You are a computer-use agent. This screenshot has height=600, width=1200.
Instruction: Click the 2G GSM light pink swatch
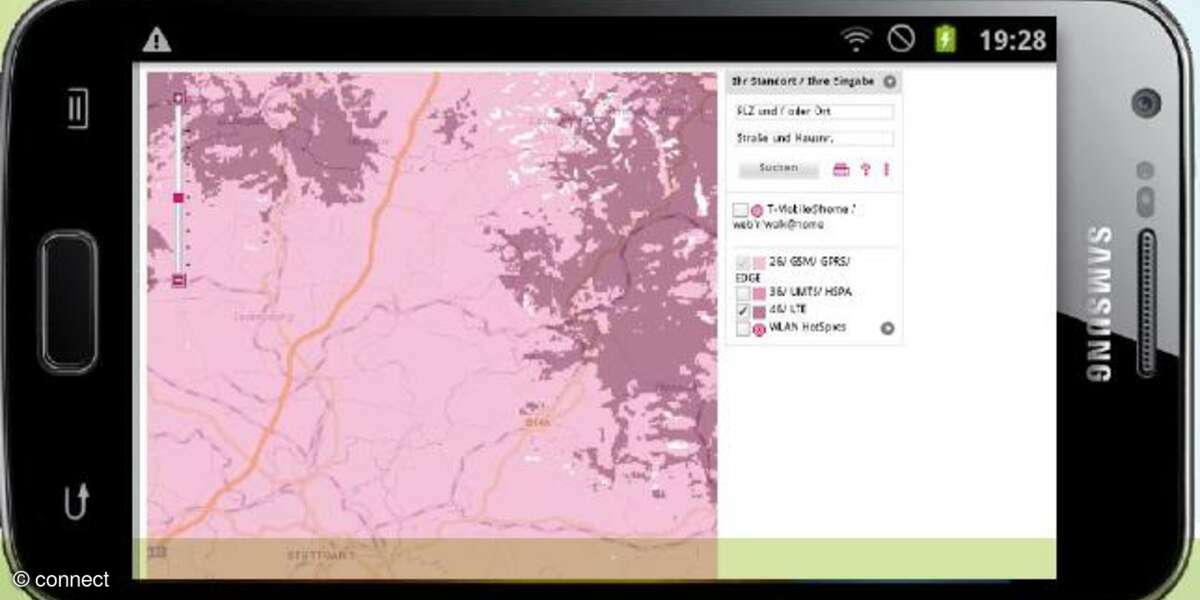759,263
